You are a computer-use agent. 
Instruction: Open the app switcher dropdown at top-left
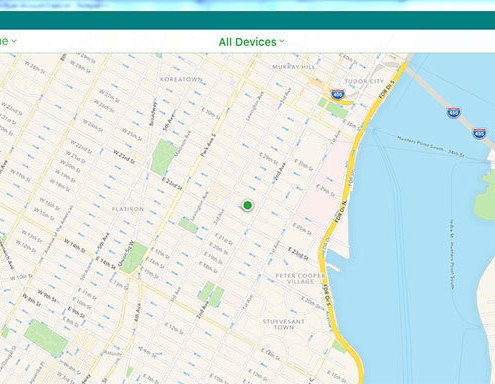point(8,41)
